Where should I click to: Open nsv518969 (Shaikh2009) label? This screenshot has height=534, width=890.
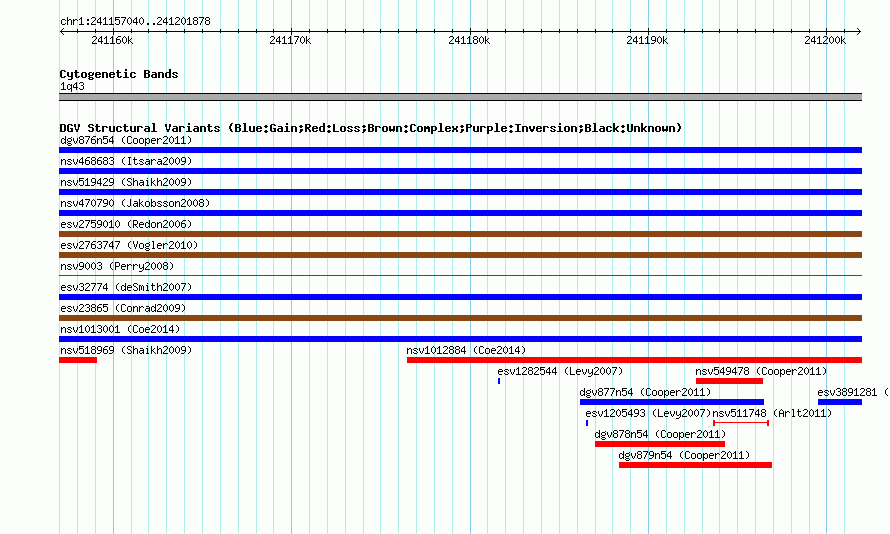(126, 350)
